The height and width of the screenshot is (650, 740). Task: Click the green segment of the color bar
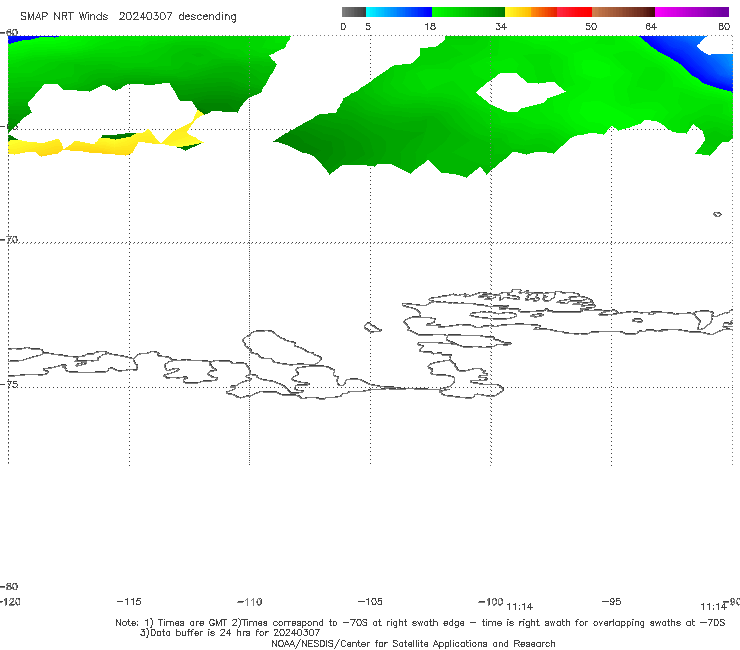[x=468, y=12]
